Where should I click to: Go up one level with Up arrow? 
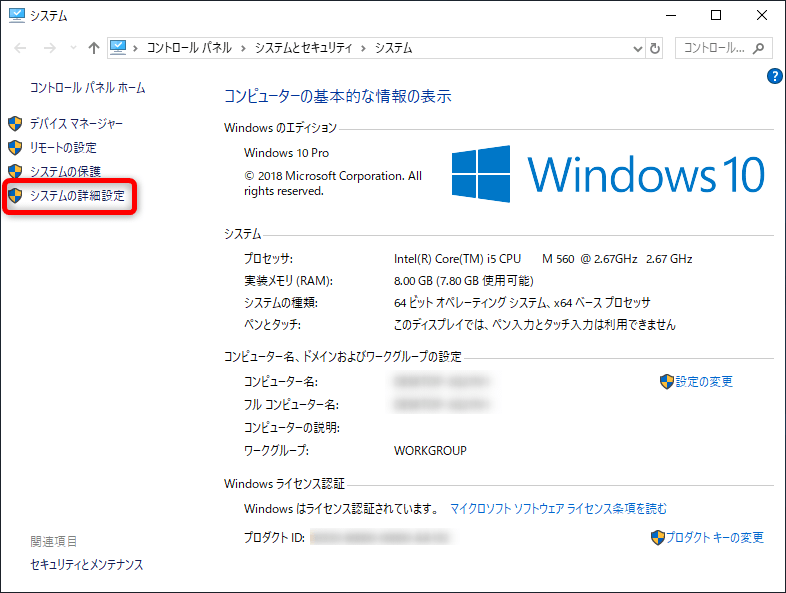click(x=94, y=48)
